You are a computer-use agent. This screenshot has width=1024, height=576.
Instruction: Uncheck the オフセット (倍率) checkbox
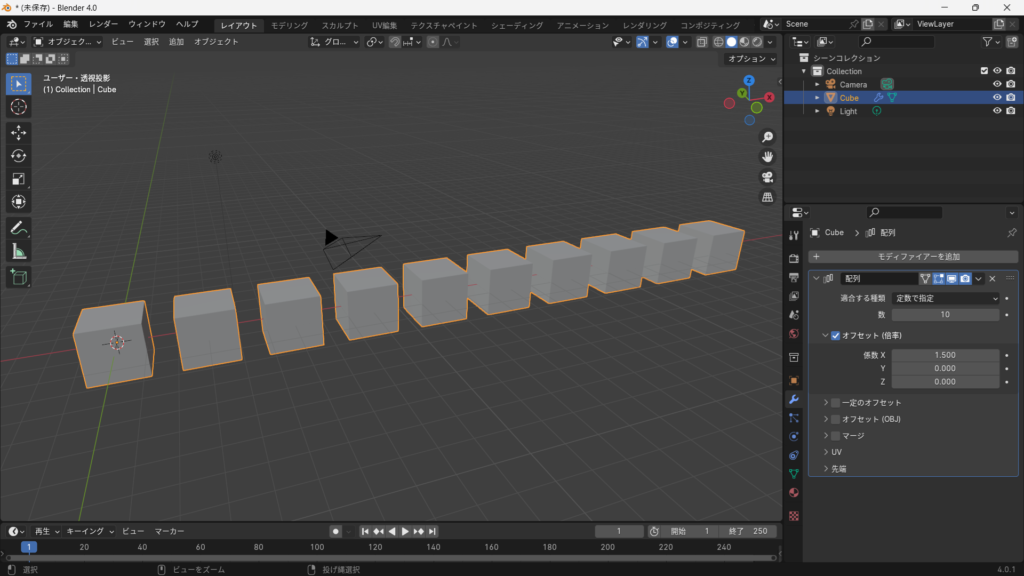(835, 336)
